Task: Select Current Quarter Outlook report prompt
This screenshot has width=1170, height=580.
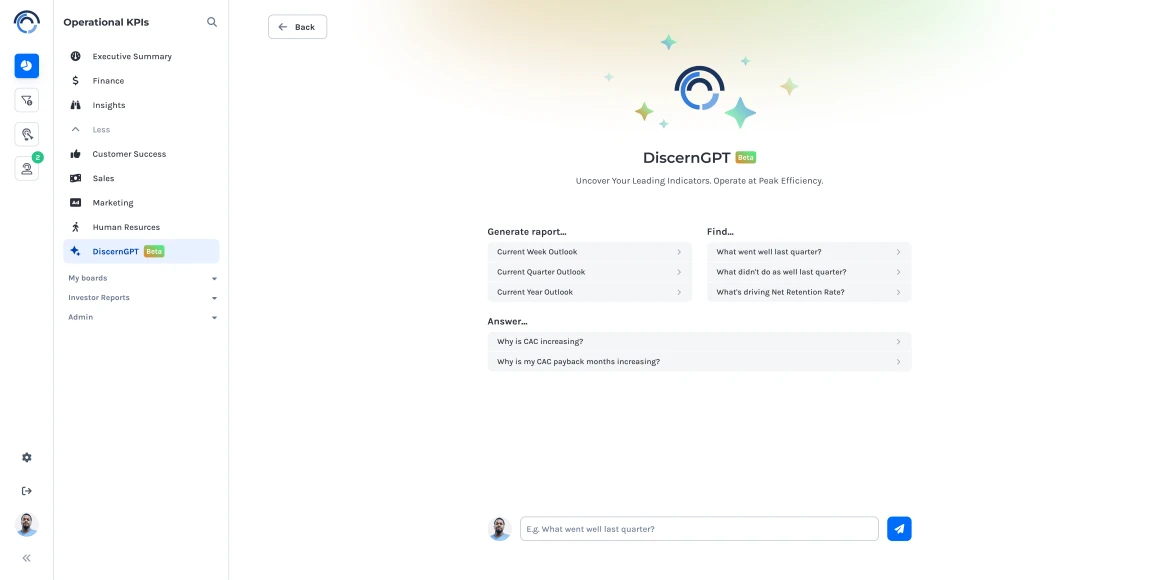Action: click(x=589, y=272)
